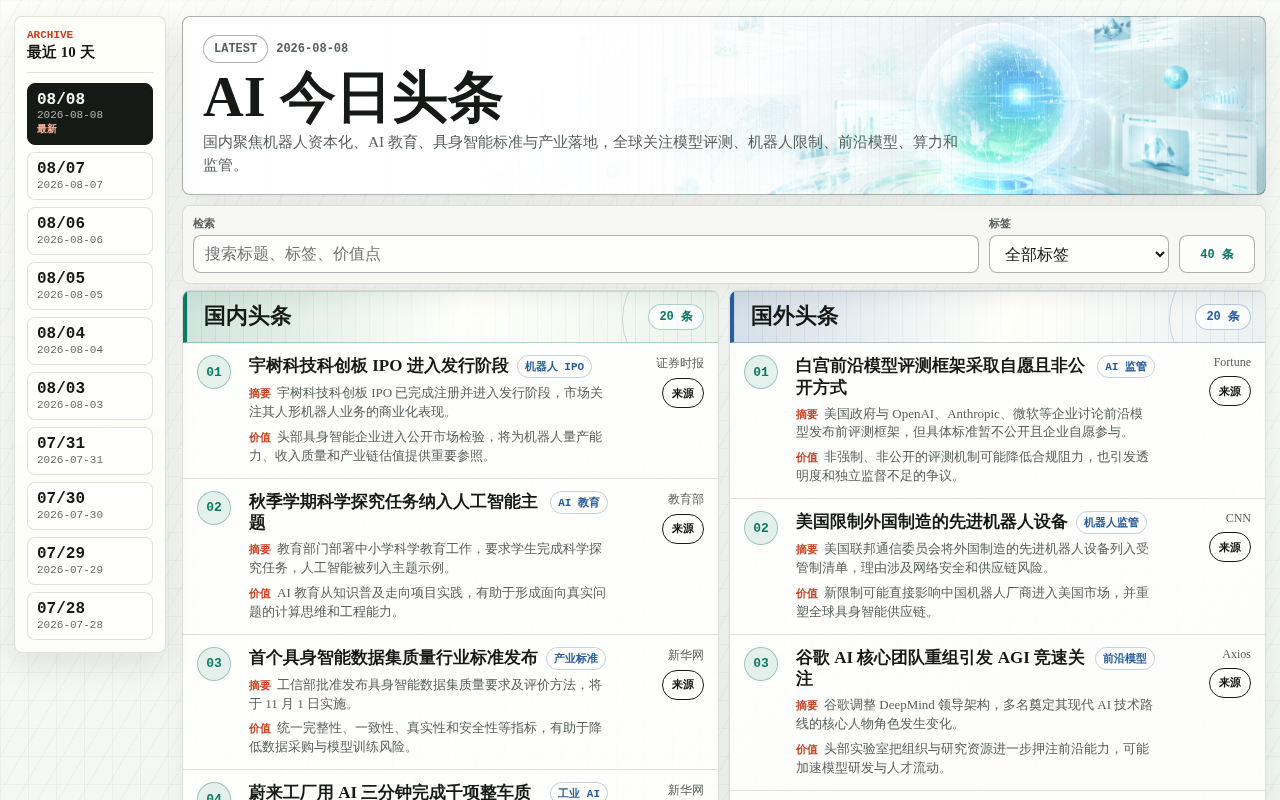Click the 摘要 label in the 宇树科技 story
Viewport: 1280px width, 800px height.
tap(260, 394)
